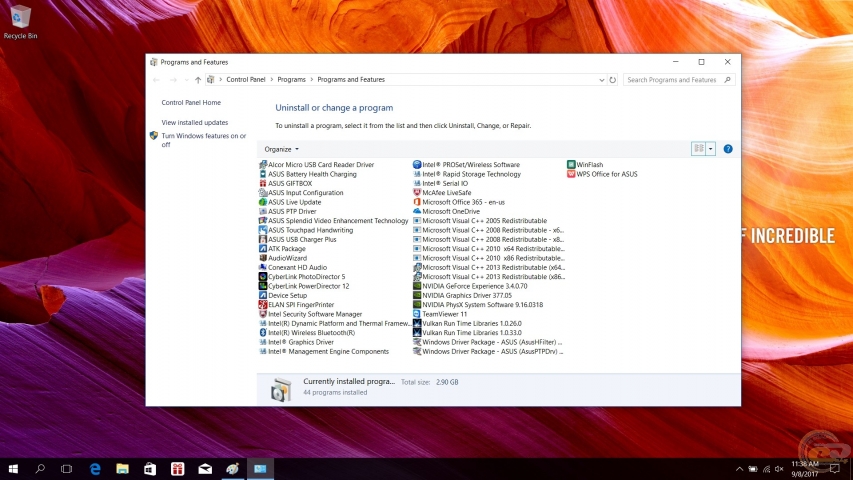The width and height of the screenshot is (853, 480).
Task: Select Intel Rapid Storage Technology
Action: click(x=467, y=174)
